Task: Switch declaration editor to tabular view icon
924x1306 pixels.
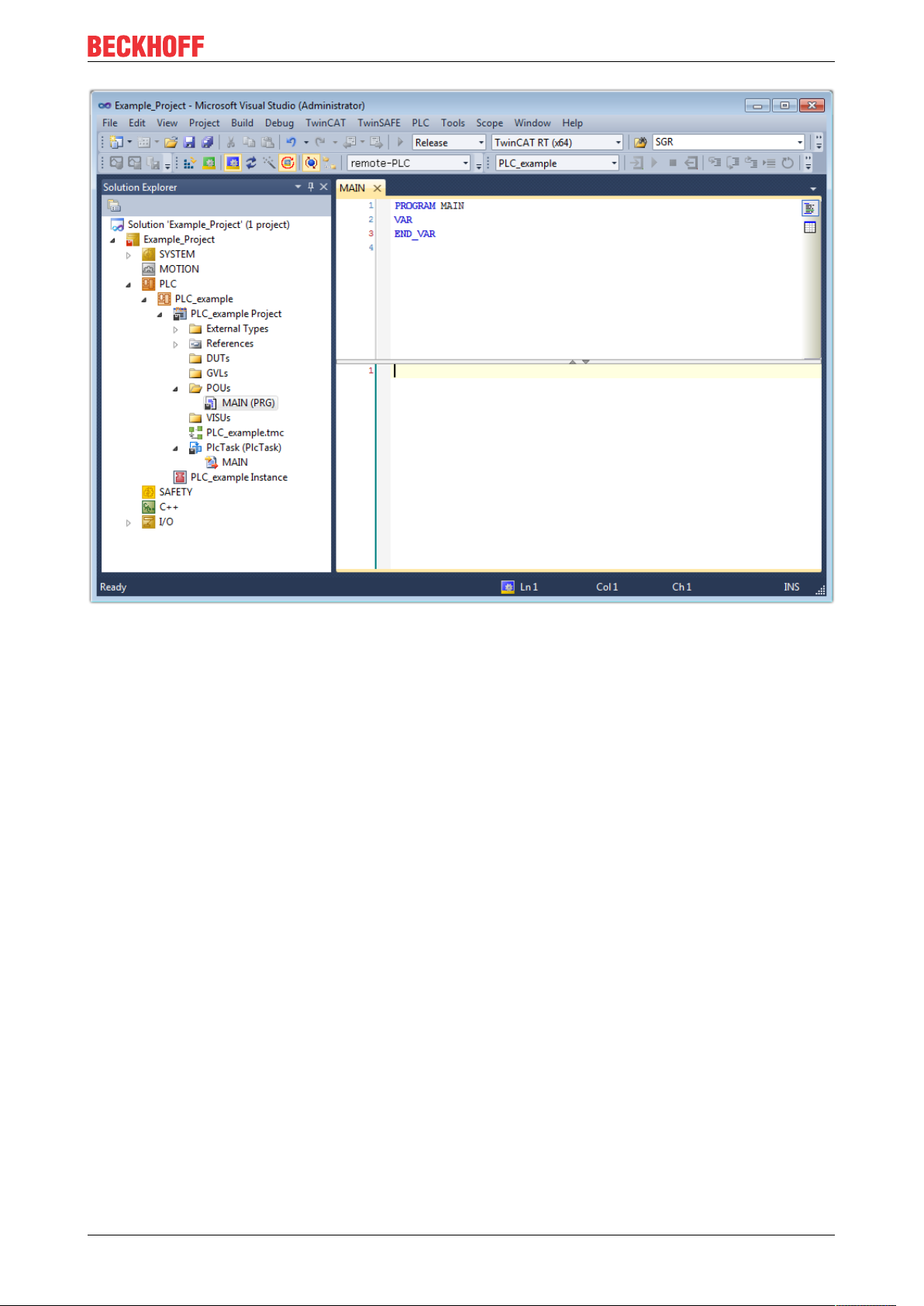Action: pos(810,228)
